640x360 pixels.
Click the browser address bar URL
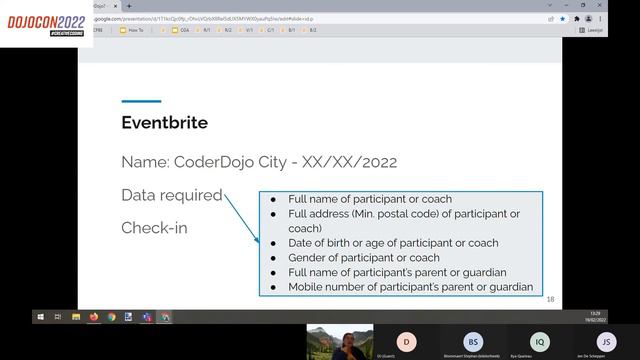point(203,19)
